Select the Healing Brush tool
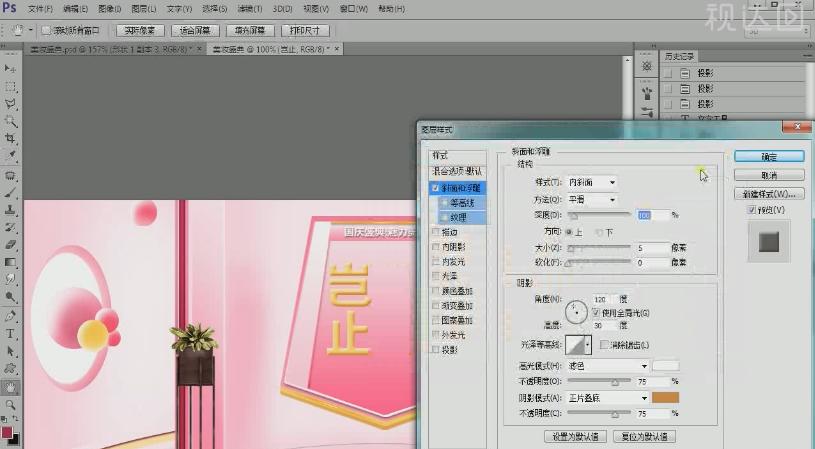The image size is (815, 449). [9, 176]
